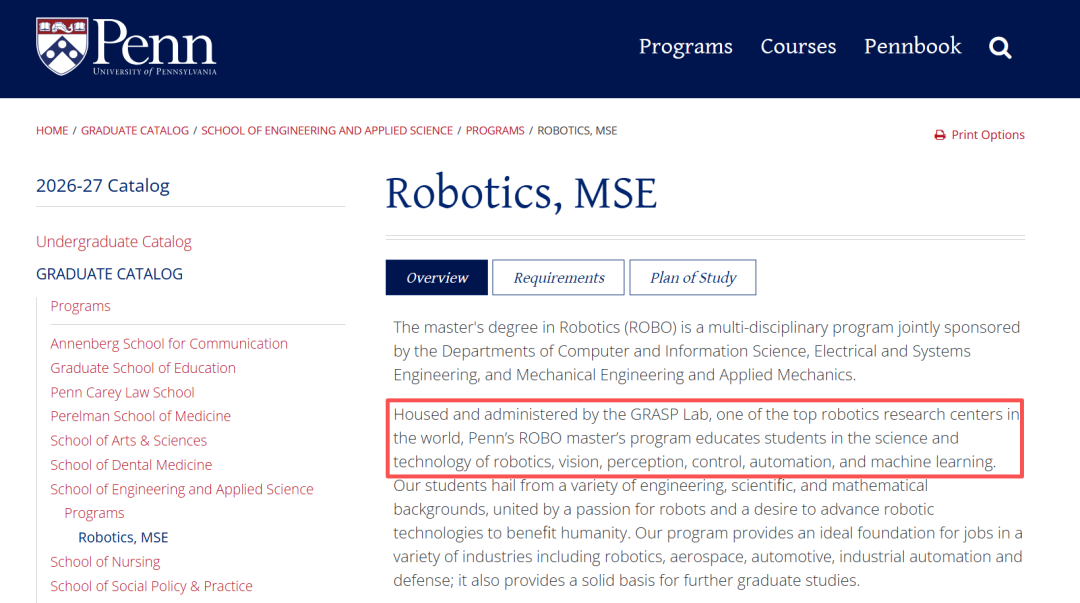Open Programs in top navigation
The height and width of the screenshot is (603, 1080).
[685, 46]
